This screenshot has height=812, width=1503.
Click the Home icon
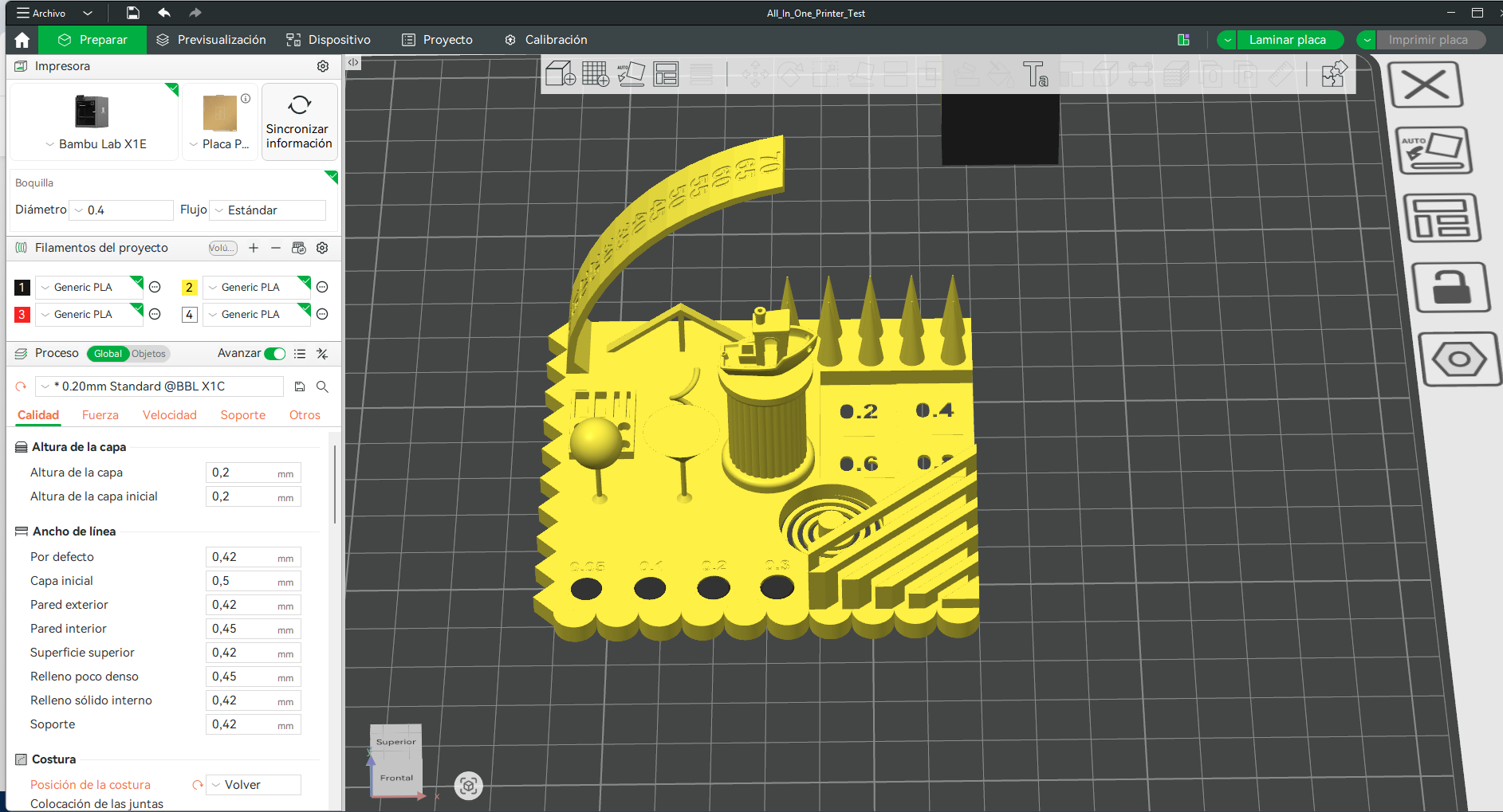pos(22,40)
